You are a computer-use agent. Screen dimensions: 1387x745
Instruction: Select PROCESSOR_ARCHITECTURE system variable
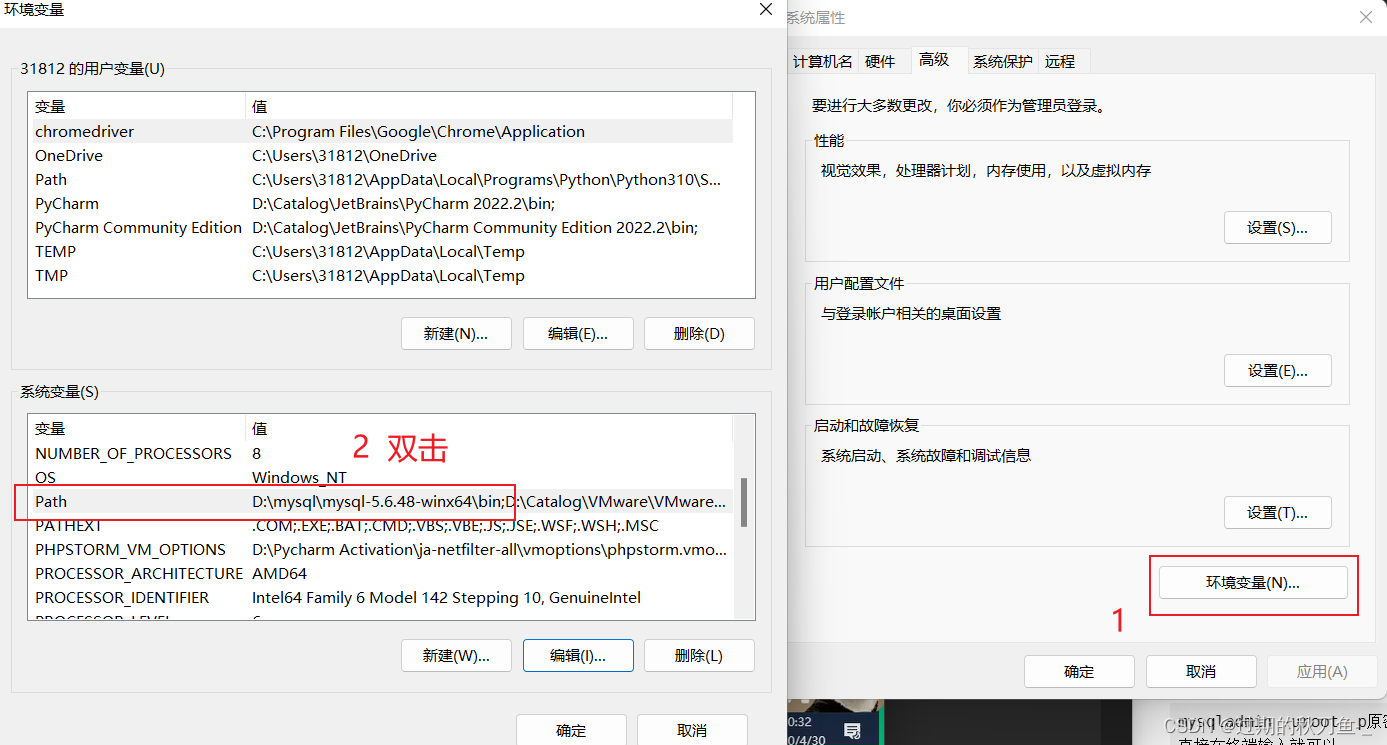tap(380, 573)
